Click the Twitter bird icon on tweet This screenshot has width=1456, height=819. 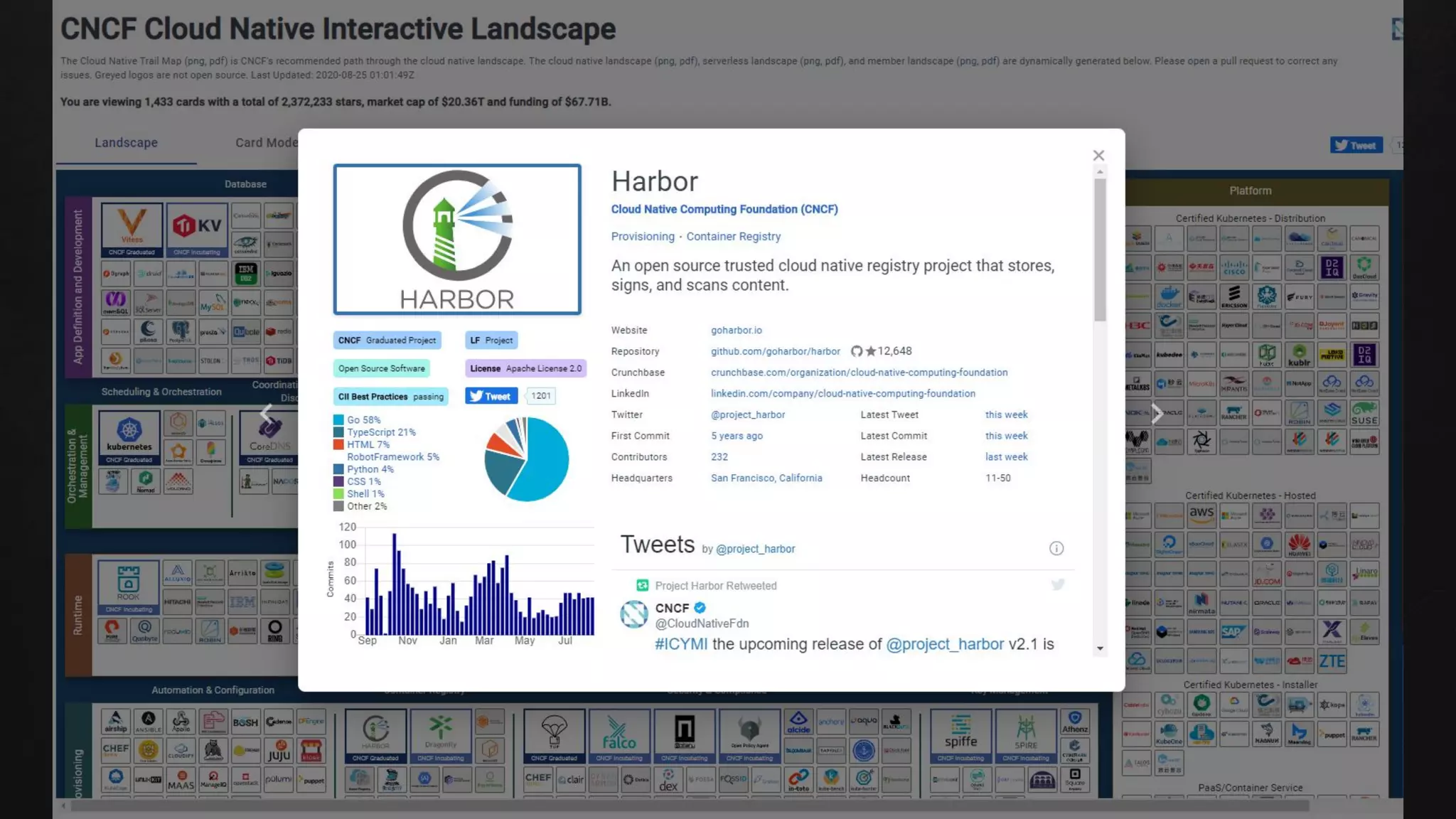(1057, 584)
